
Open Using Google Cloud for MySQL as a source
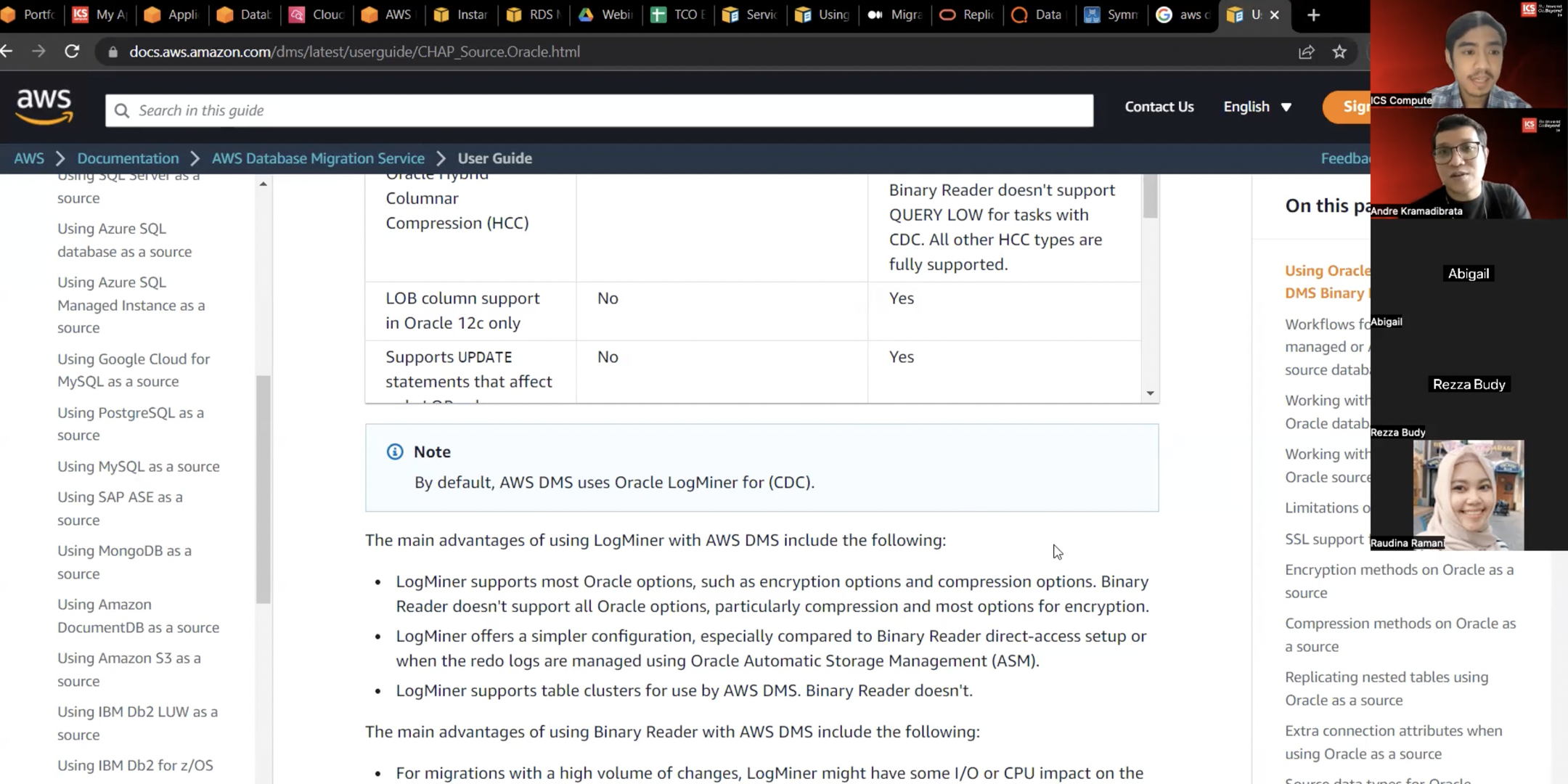tap(134, 370)
